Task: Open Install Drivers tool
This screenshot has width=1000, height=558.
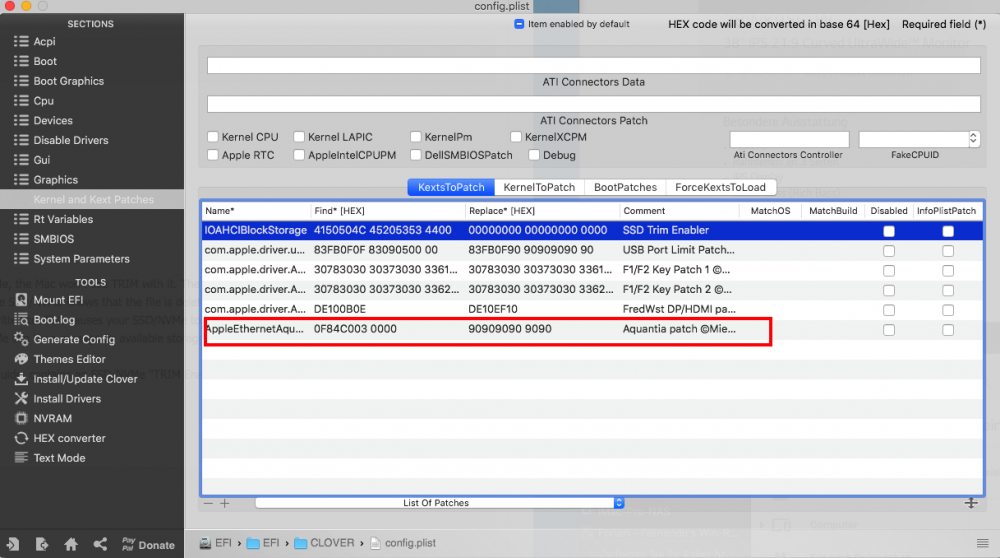Action: click(x=67, y=399)
